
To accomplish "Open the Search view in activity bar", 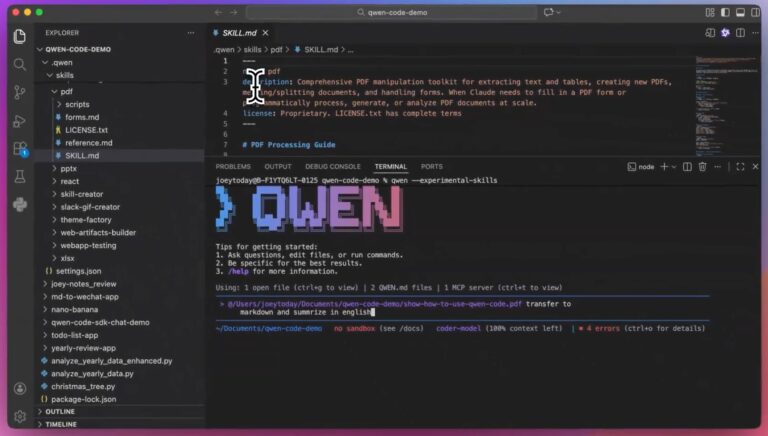I will [20, 64].
